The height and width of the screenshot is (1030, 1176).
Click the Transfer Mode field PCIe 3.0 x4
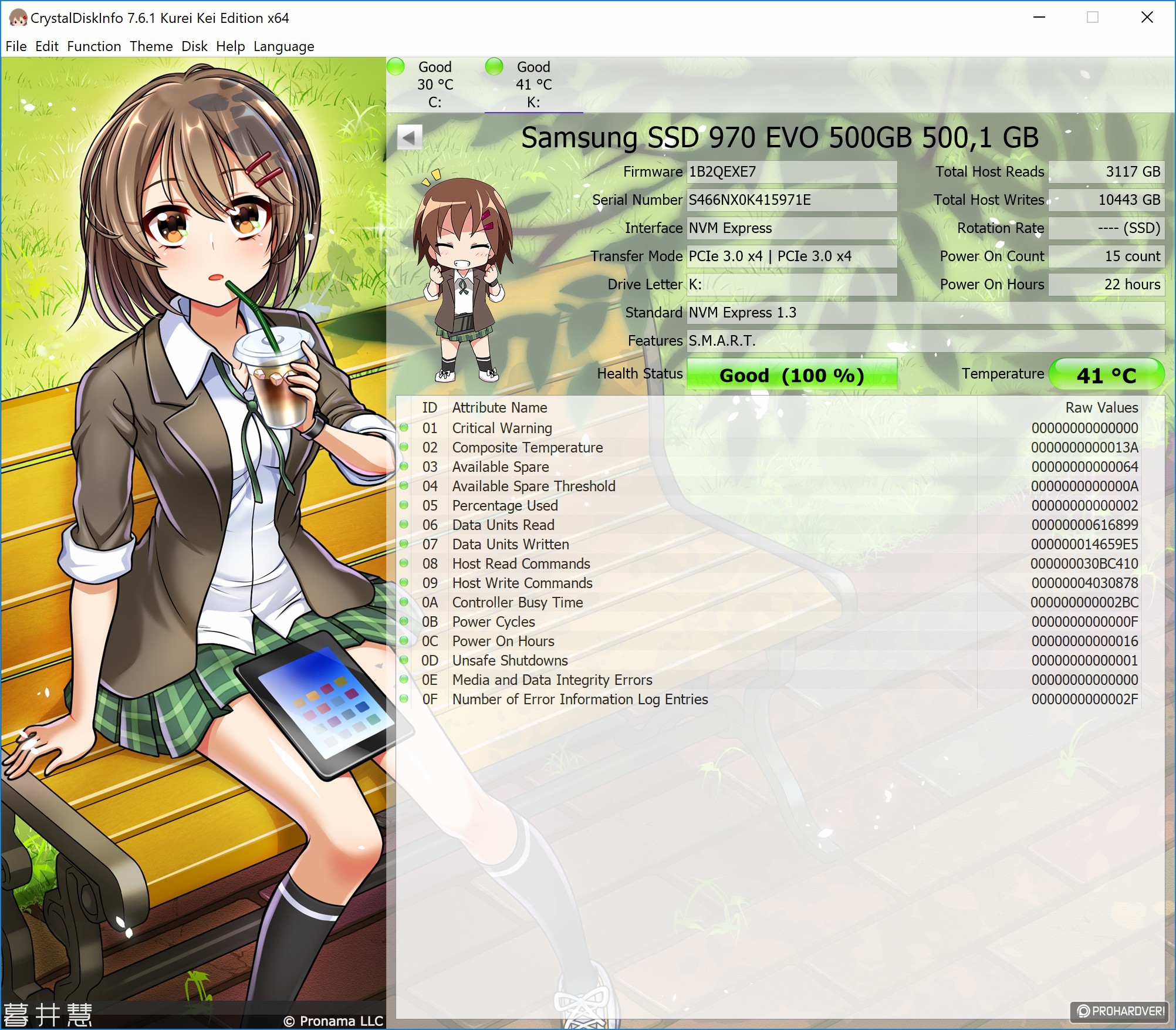click(x=792, y=256)
